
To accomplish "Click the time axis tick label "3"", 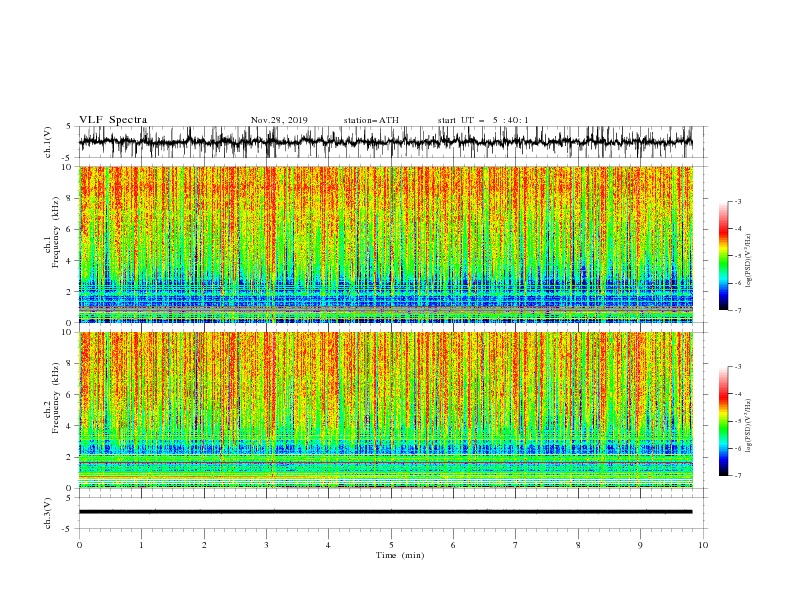I will click(266, 545).
